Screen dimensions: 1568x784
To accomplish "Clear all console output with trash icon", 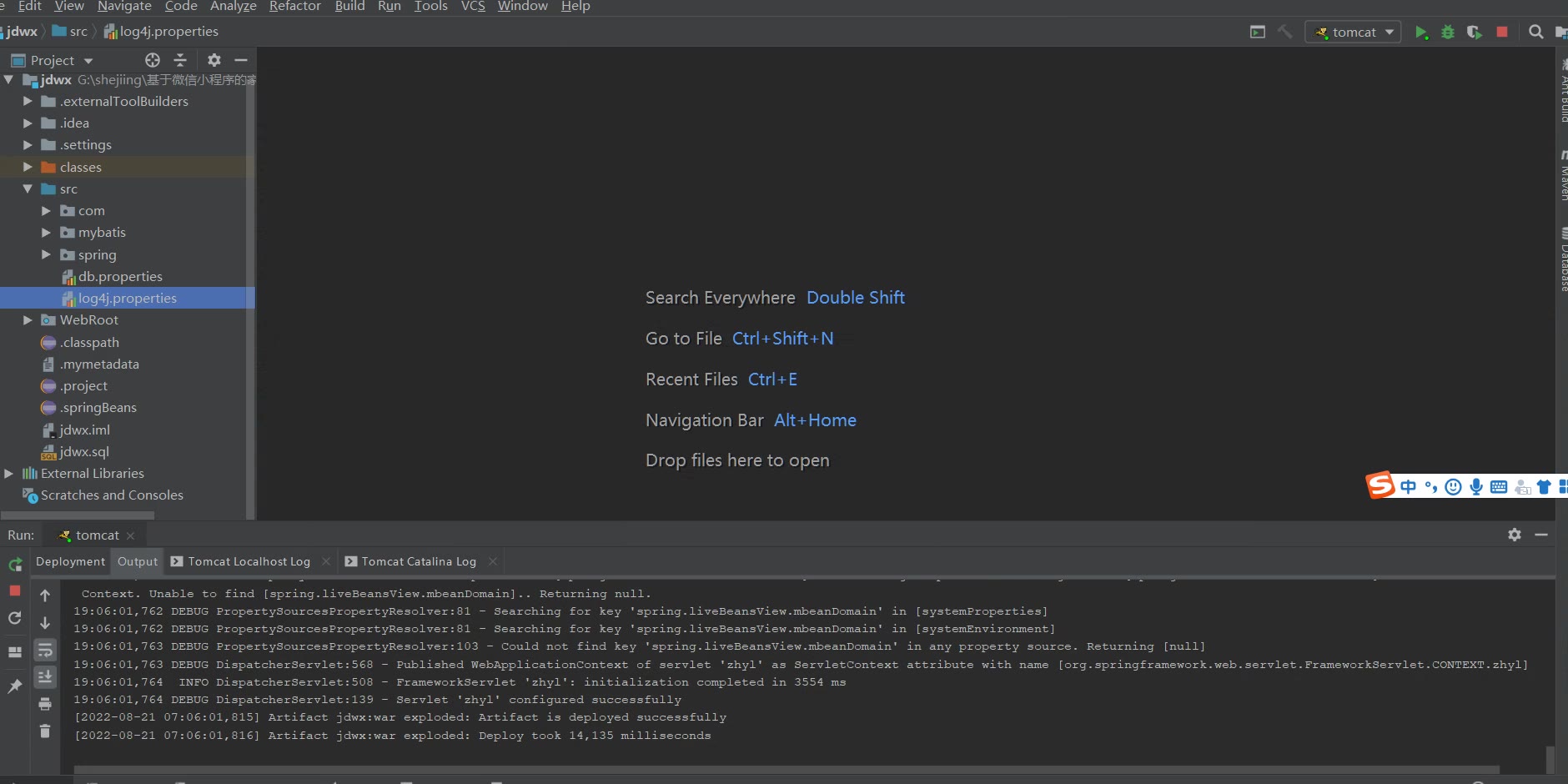I will (45, 731).
